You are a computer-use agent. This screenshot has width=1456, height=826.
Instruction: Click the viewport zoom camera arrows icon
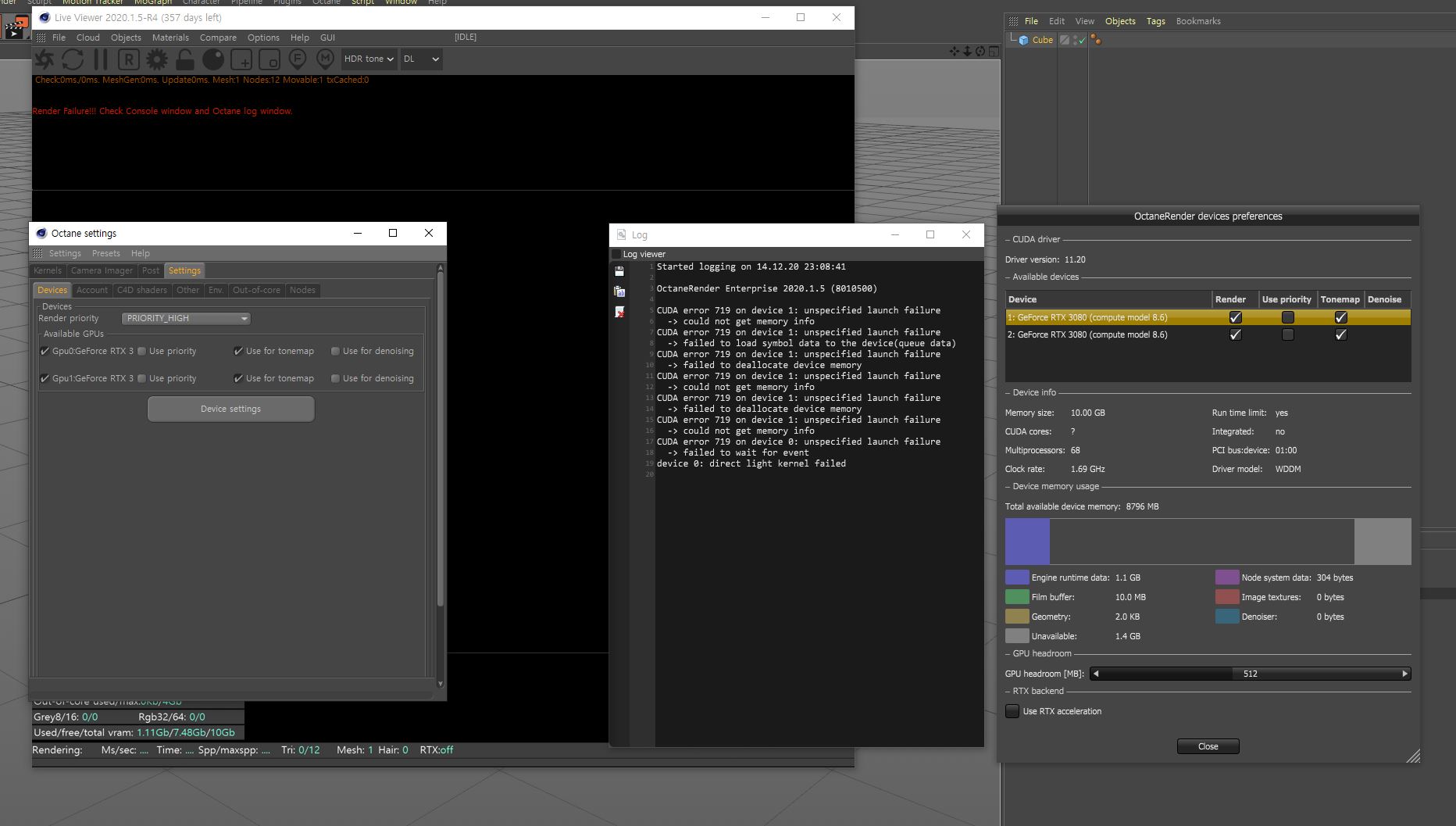[x=967, y=52]
